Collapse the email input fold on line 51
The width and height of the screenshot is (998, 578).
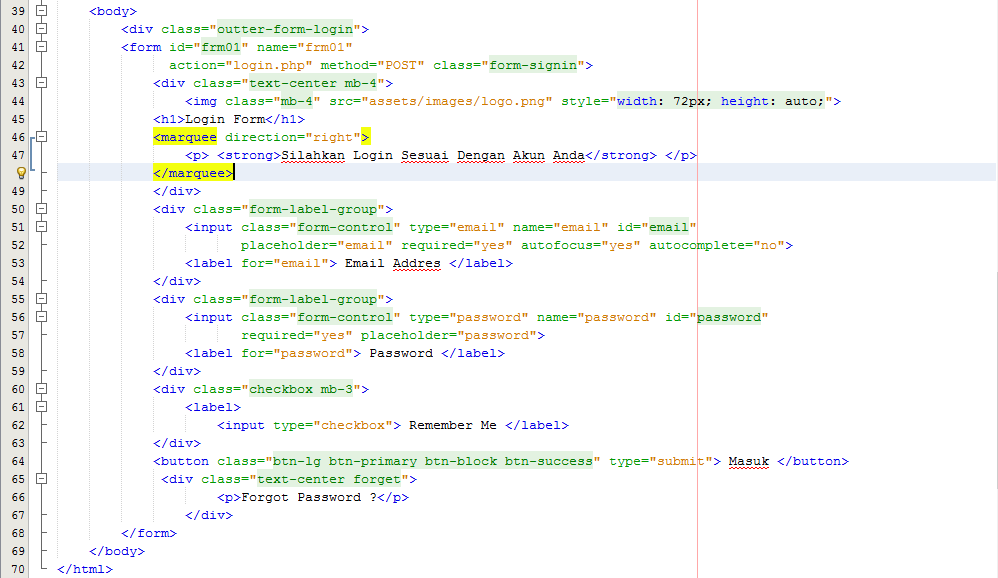41,227
